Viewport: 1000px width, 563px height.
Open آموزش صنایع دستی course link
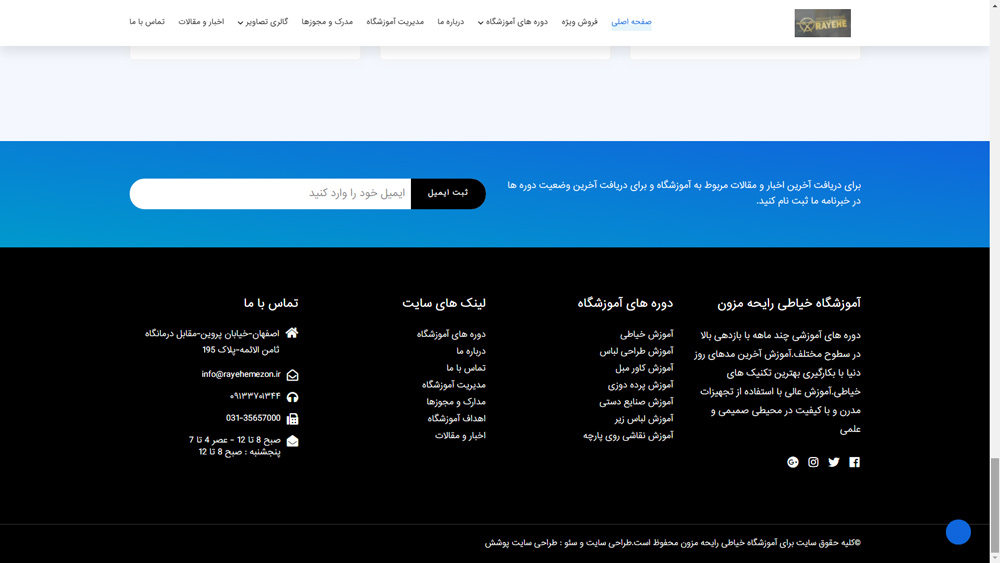[x=636, y=402]
